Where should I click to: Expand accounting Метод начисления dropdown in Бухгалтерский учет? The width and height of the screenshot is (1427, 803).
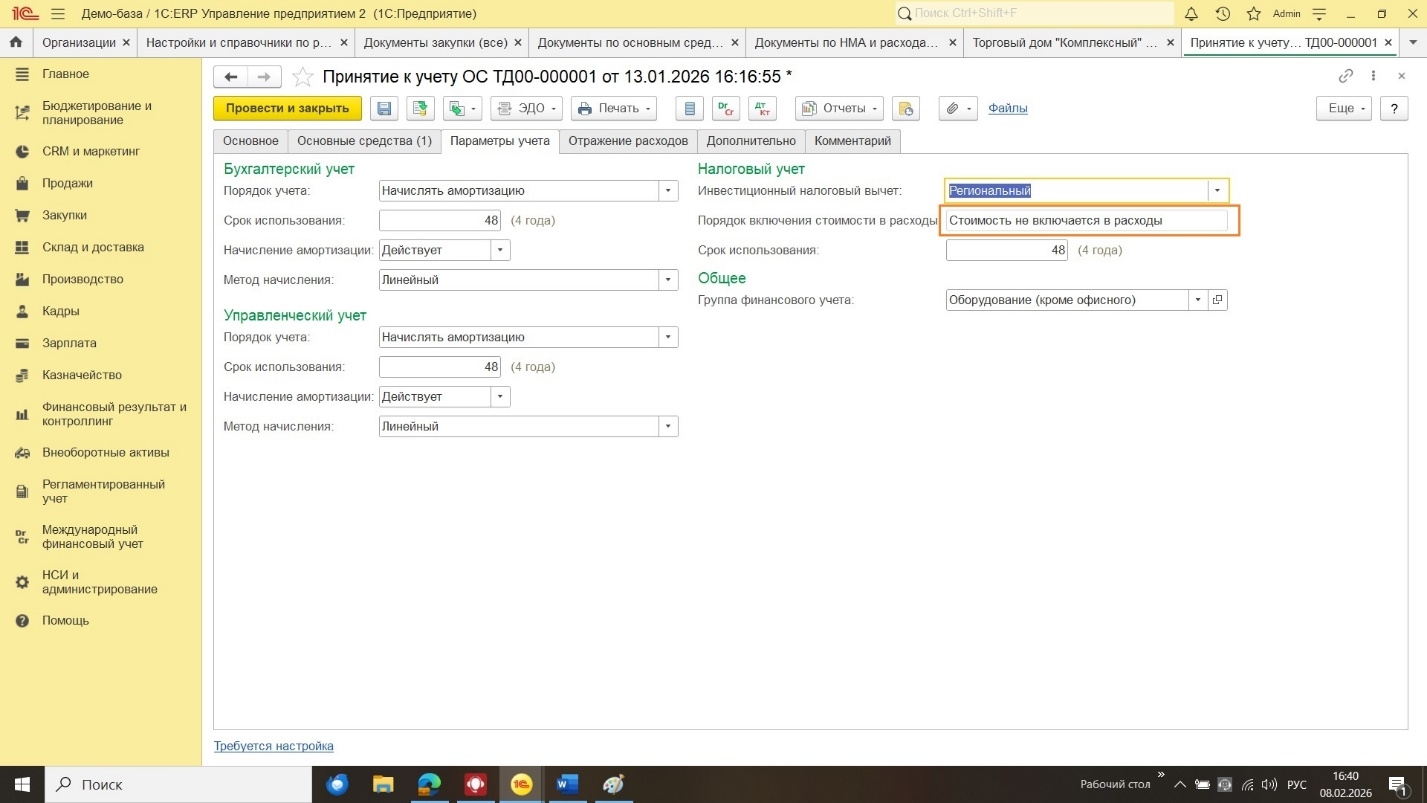click(667, 280)
